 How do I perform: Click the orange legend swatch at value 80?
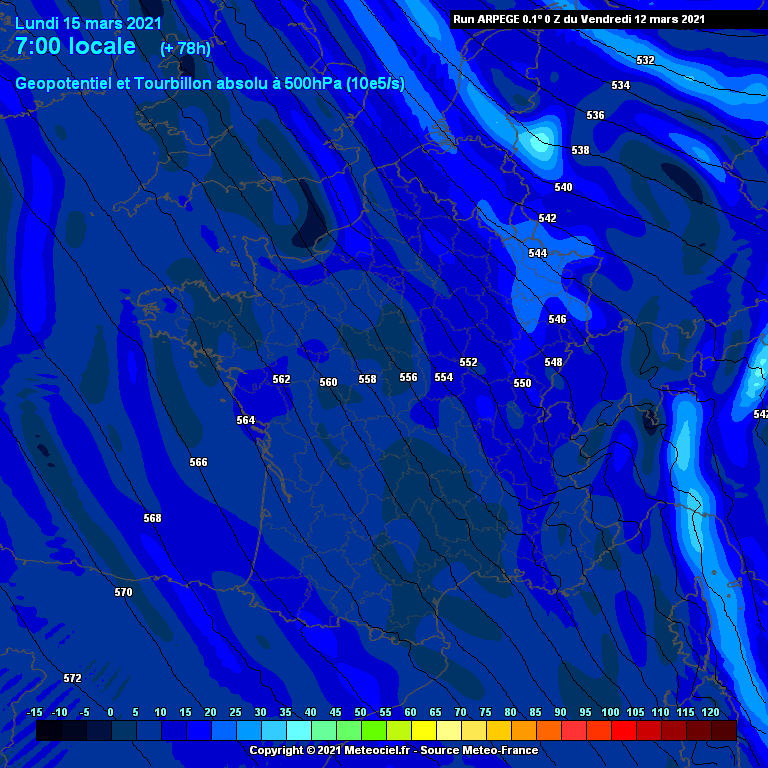coord(523,731)
